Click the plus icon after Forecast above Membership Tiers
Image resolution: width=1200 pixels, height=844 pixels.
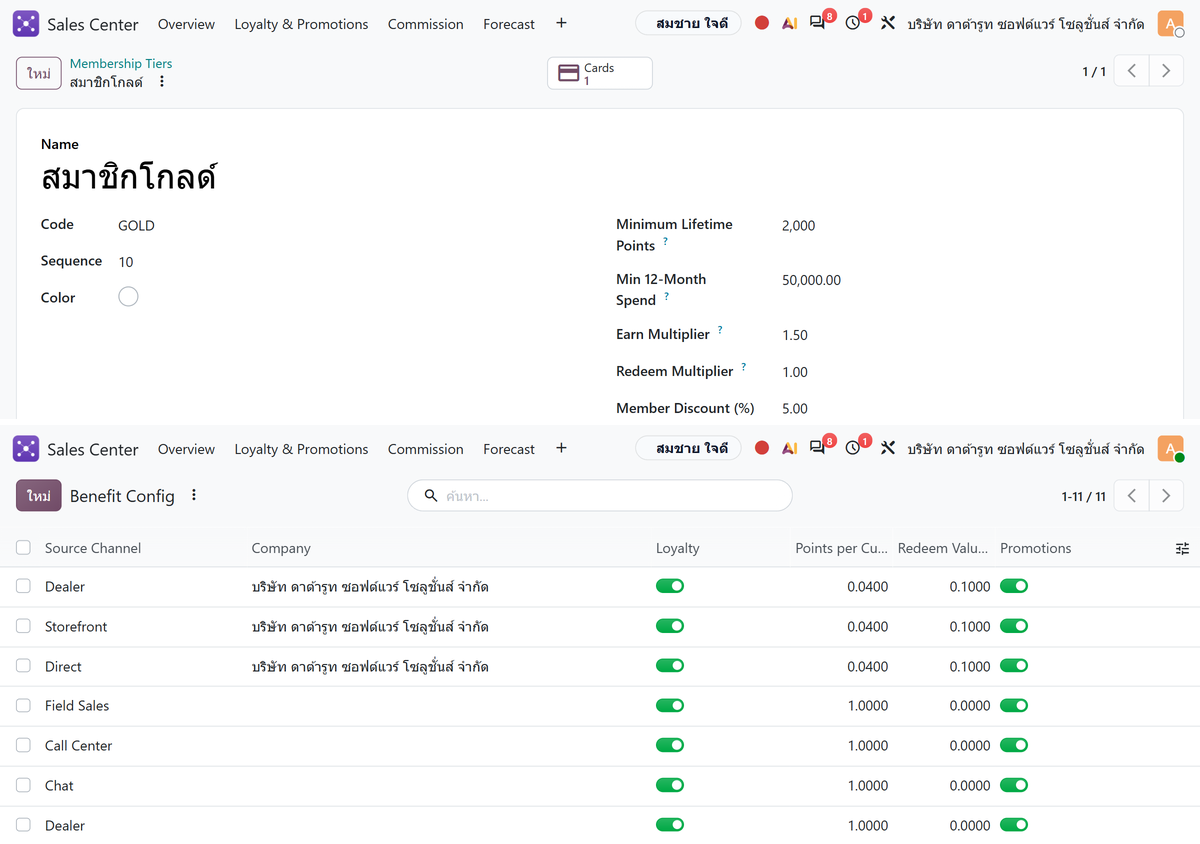(x=561, y=23)
